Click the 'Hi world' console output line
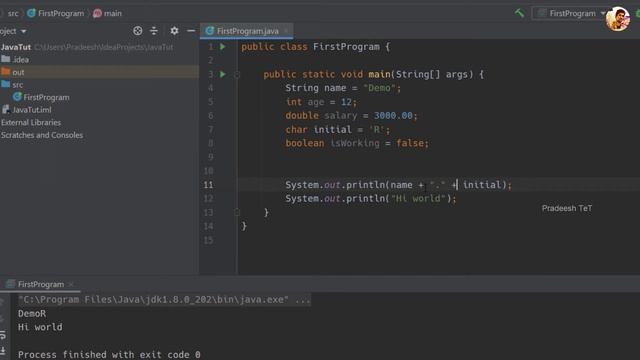 (x=40, y=327)
